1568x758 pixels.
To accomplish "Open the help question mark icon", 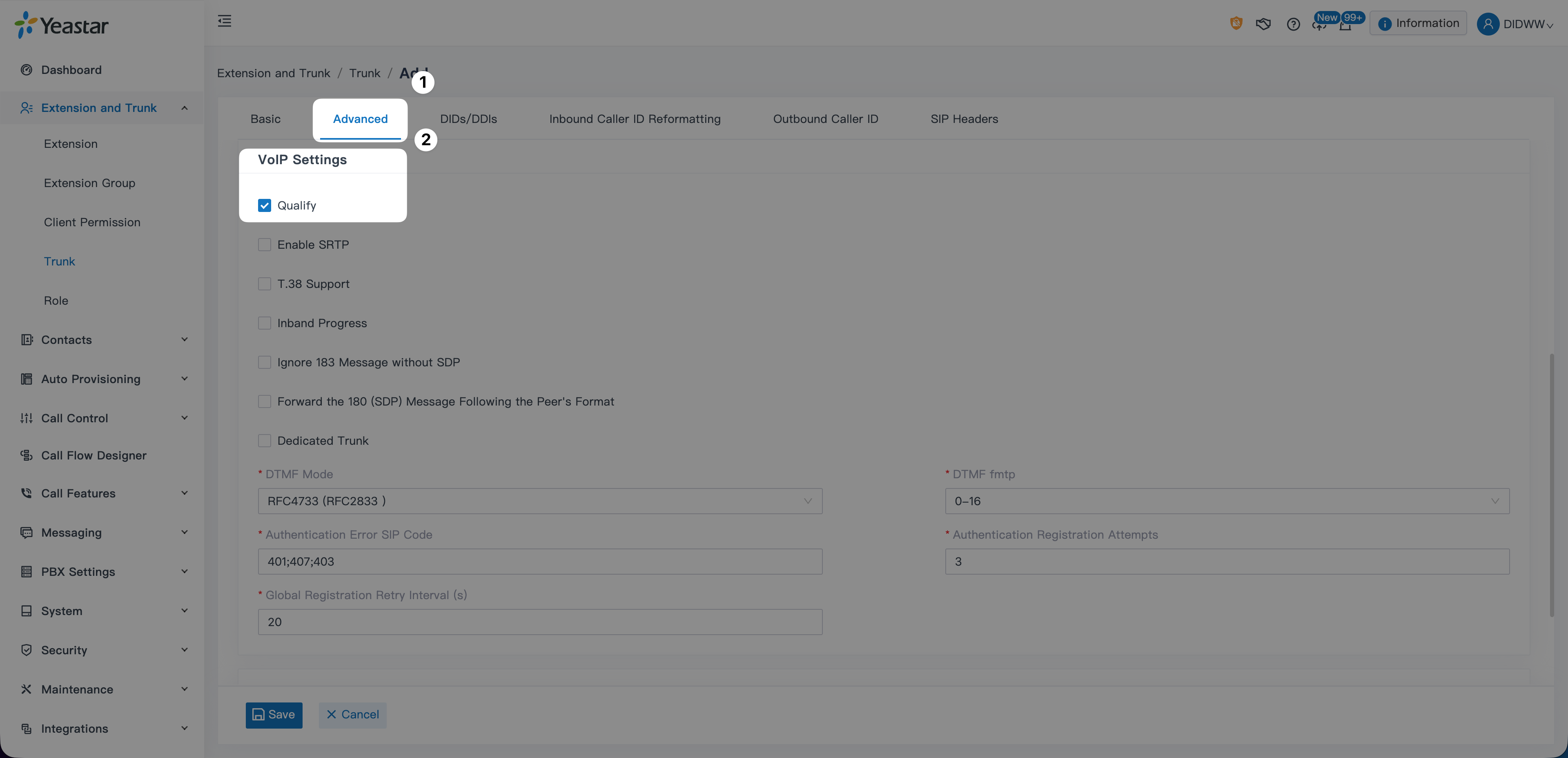I will (x=1293, y=25).
